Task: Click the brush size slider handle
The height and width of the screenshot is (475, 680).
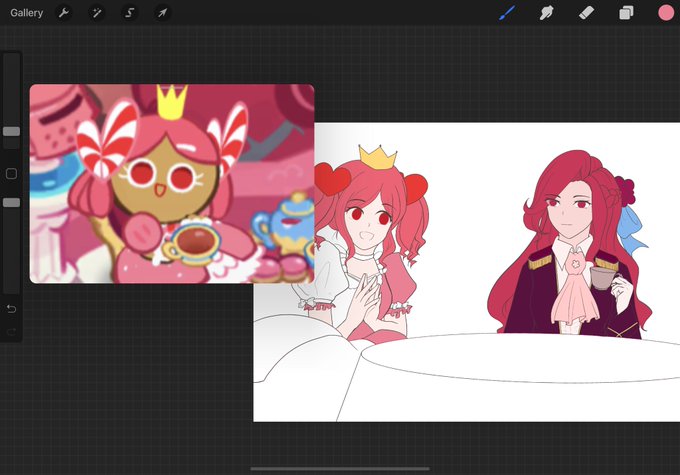Action: (x=11, y=131)
